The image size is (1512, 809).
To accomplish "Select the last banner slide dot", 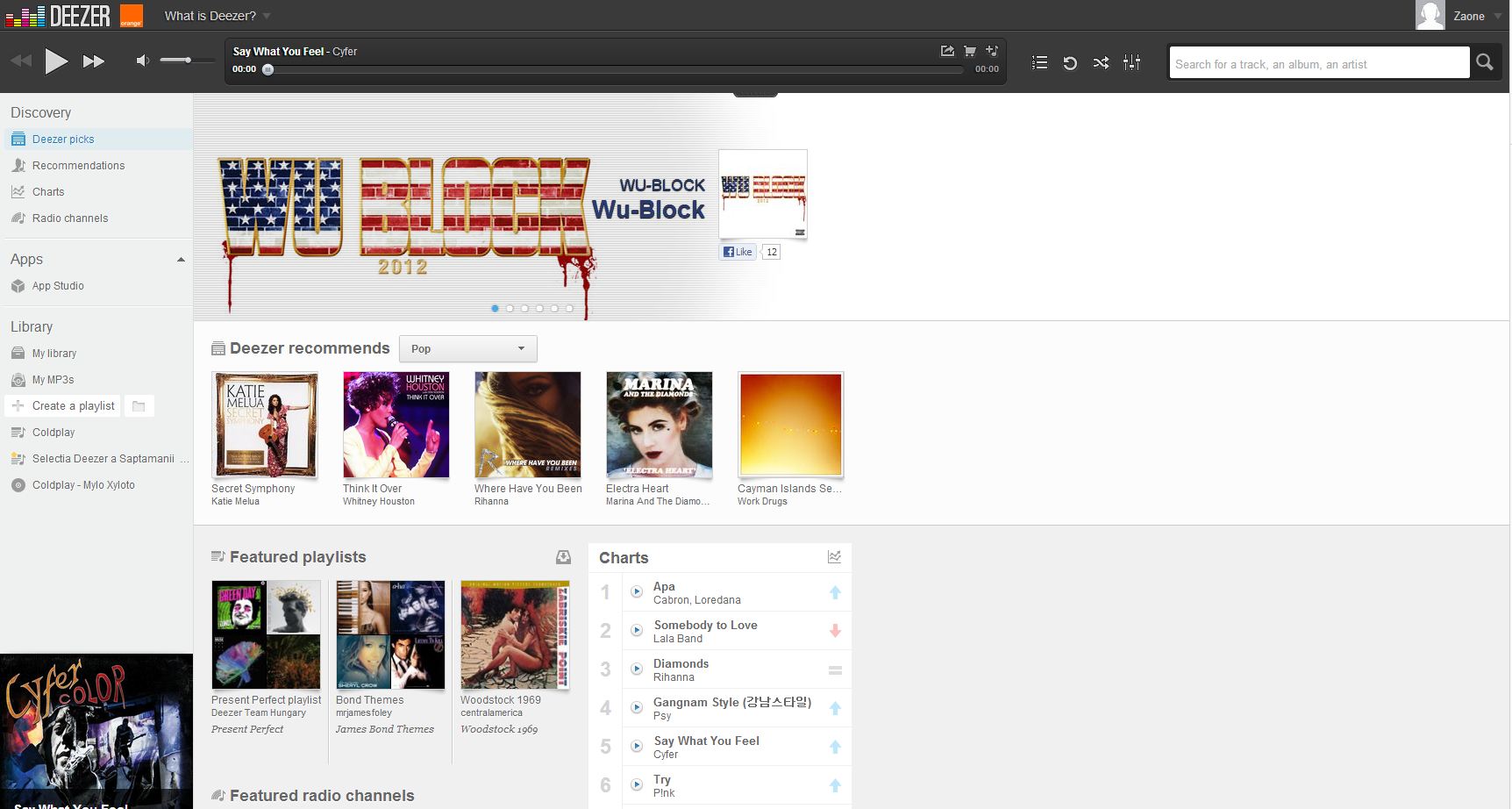I will [569, 308].
